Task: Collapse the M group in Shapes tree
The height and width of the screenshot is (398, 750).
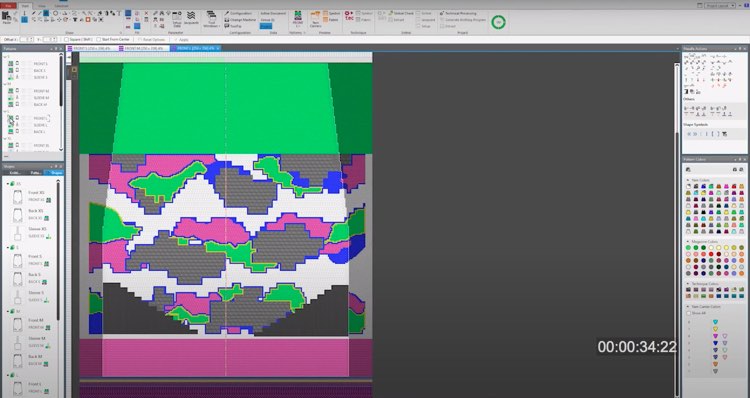Action: [7, 311]
